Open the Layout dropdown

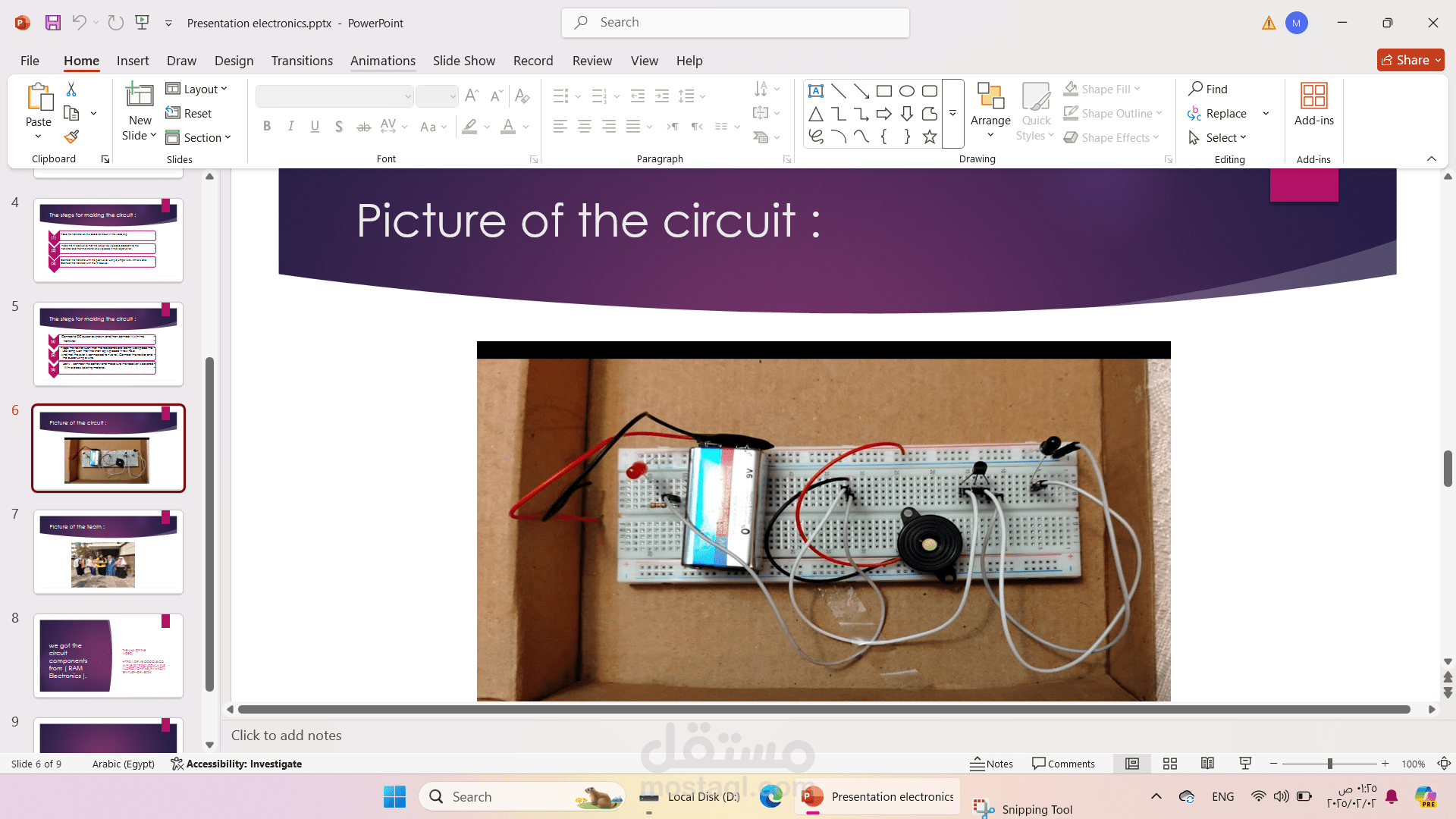click(x=197, y=89)
